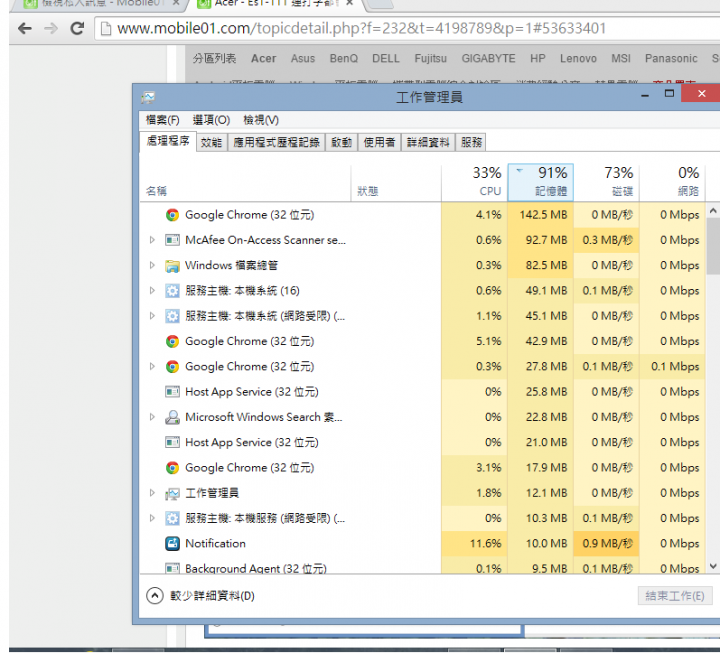Click the gear icon for 服務主機: 本機系統 (16)
Screen dimensions: 720x653
[172, 291]
